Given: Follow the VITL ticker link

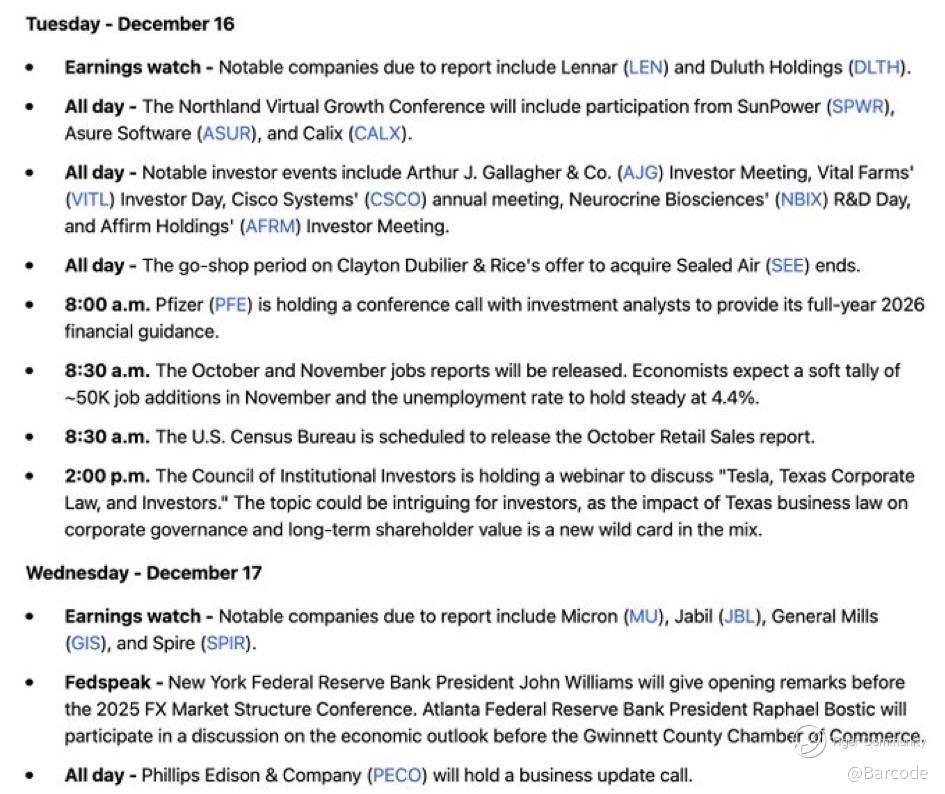Looking at the screenshot, I should [90, 199].
